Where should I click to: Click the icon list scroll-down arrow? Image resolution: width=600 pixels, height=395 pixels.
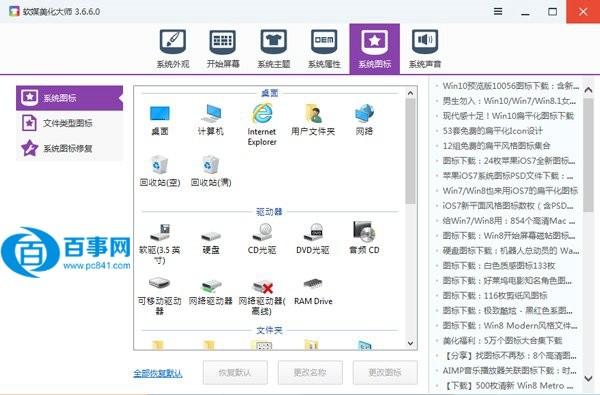[411, 343]
